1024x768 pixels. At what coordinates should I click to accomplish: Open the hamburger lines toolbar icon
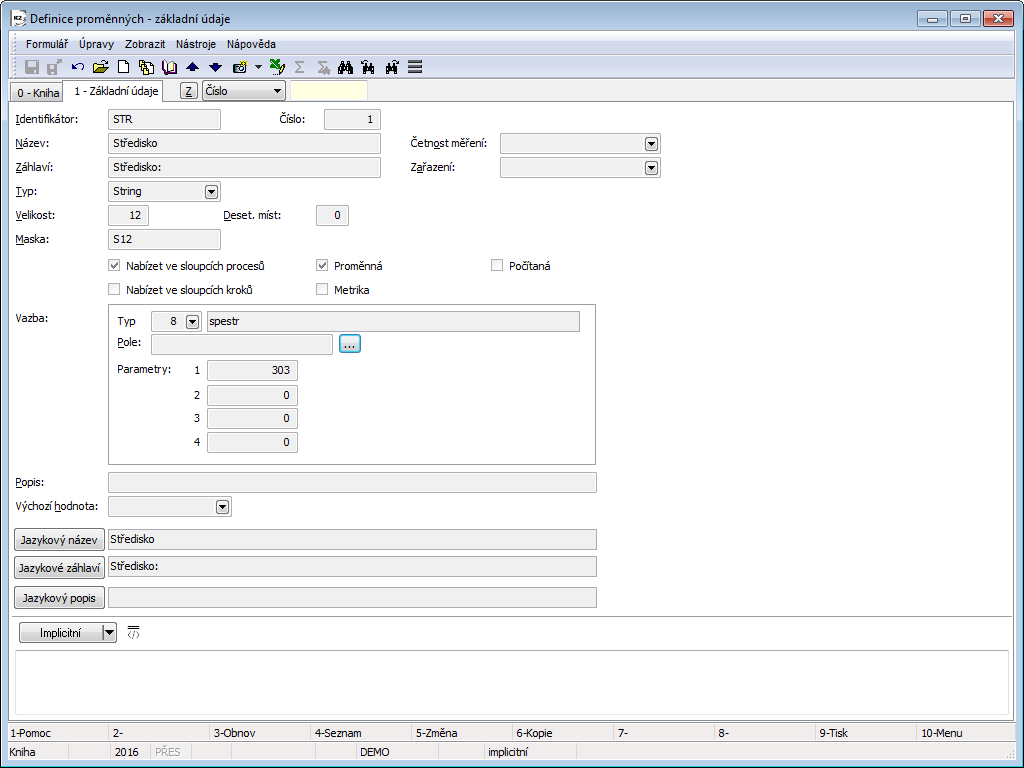[x=415, y=67]
